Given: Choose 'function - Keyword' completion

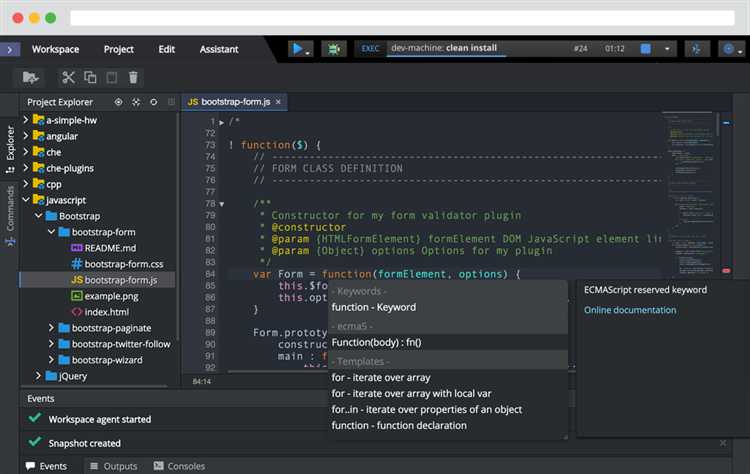Looking at the screenshot, I should coord(448,307).
